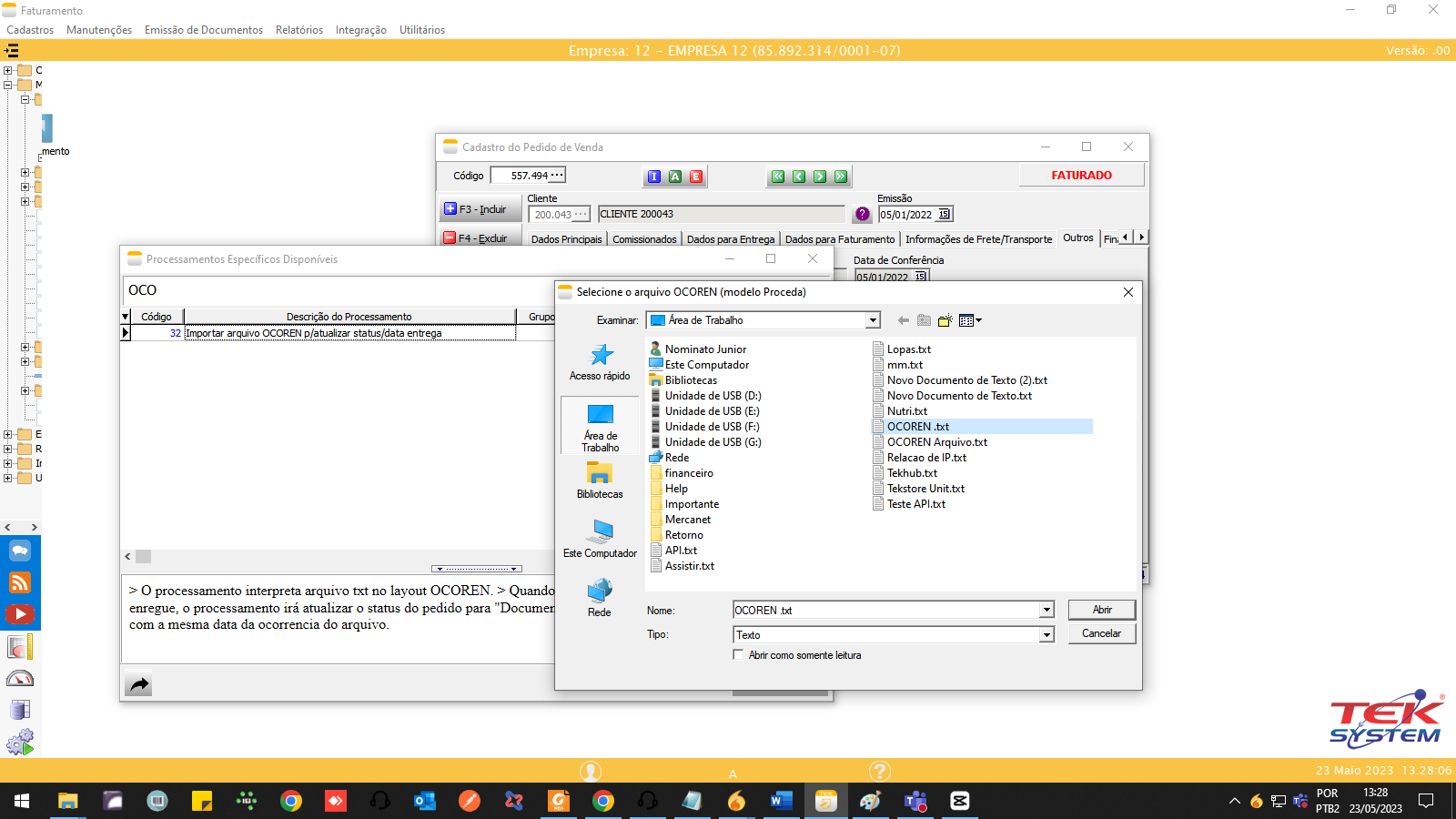The image size is (1456, 819).
Task: Click the Nome filename input field
Action: click(x=886, y=610)
